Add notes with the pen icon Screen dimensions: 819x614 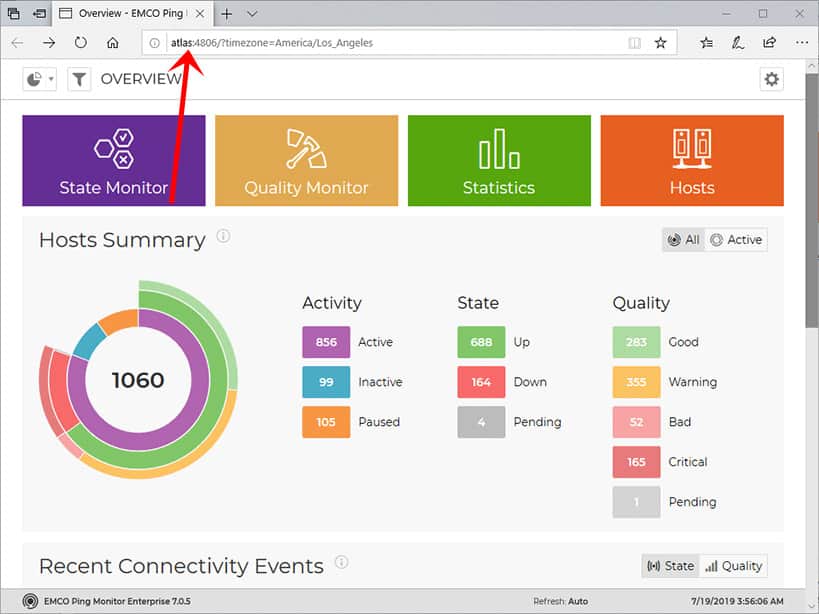[738, 43]
